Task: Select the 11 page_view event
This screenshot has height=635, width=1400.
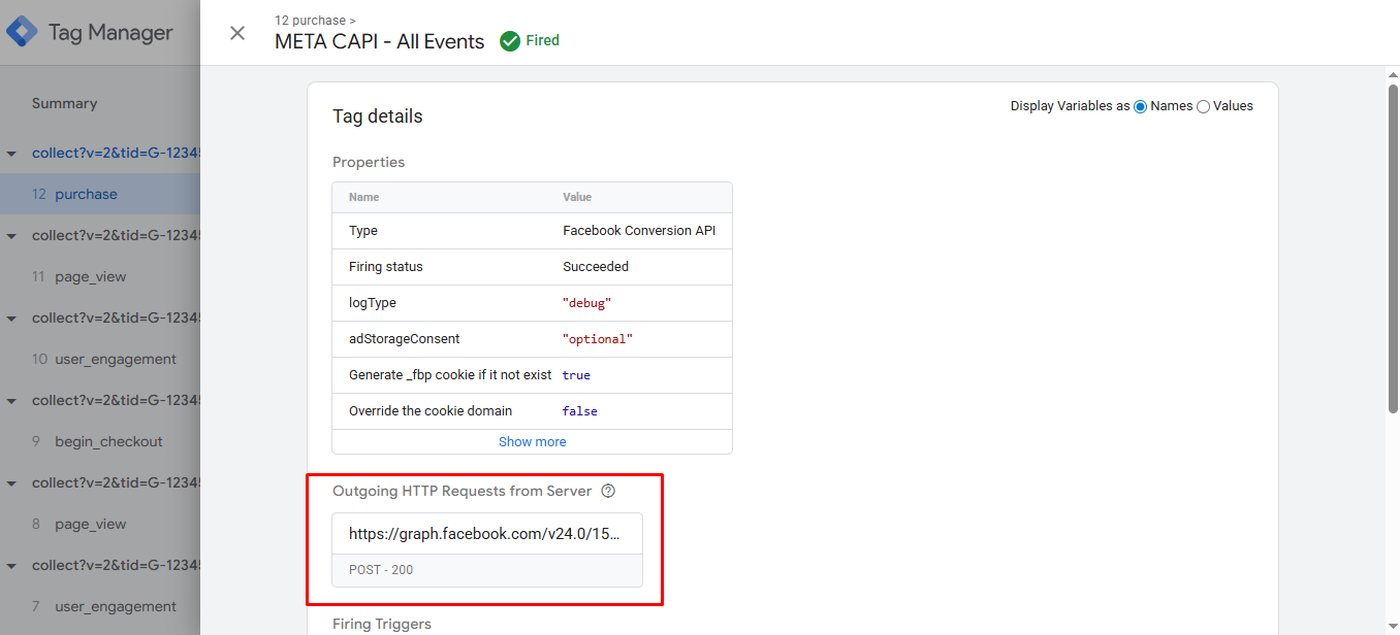Action: click(100, 277)
